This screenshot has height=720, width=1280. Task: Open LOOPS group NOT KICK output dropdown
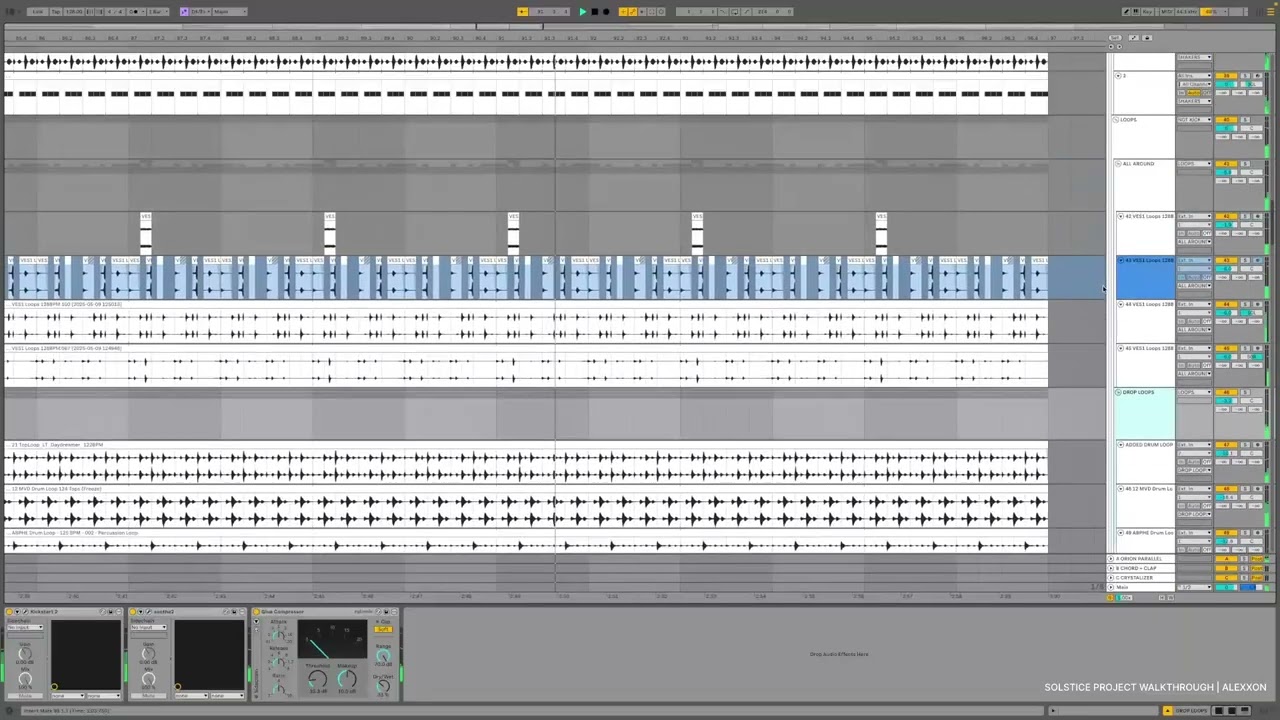[1194, 120]
